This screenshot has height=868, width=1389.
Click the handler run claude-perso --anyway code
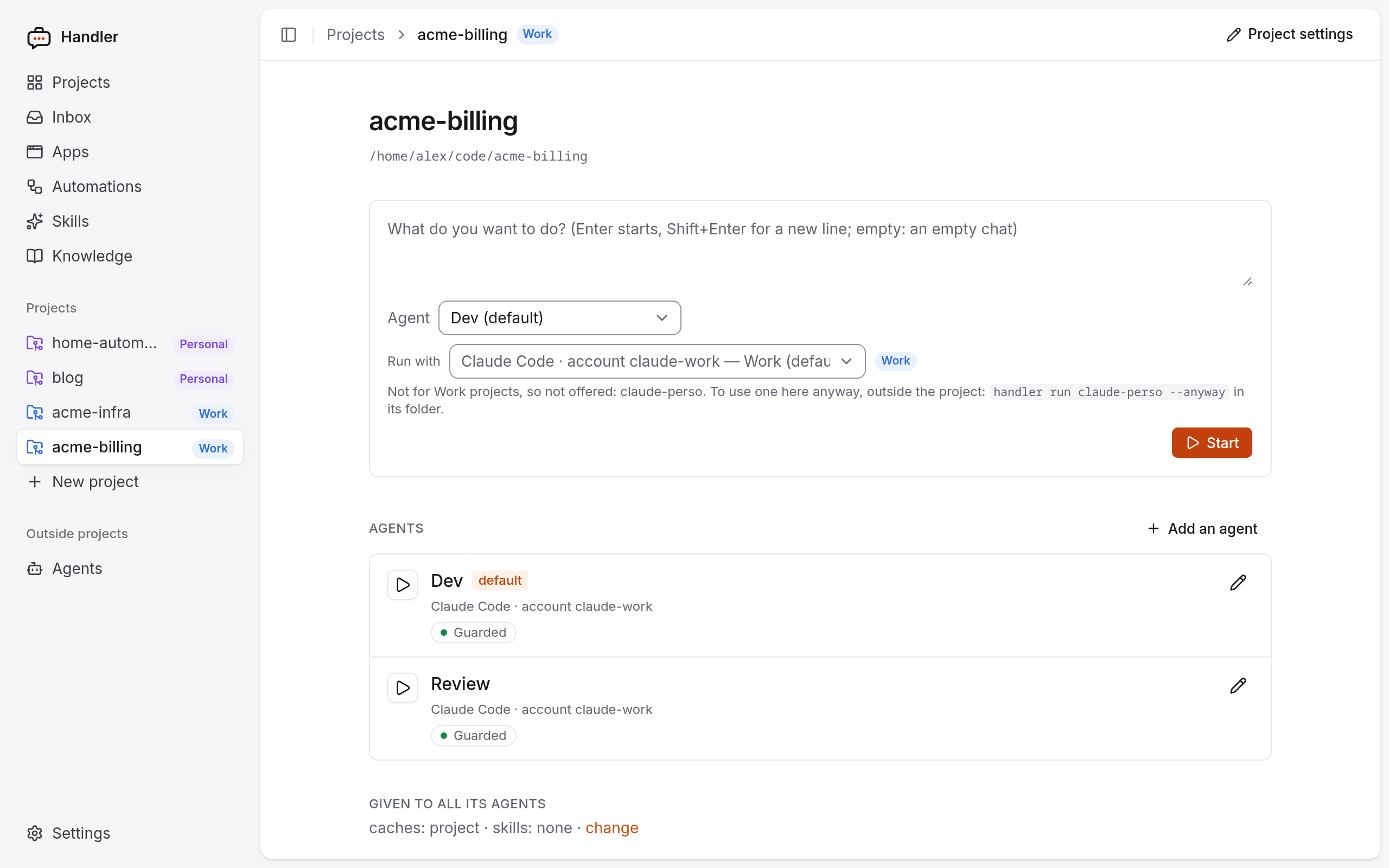pos(1109,392)
